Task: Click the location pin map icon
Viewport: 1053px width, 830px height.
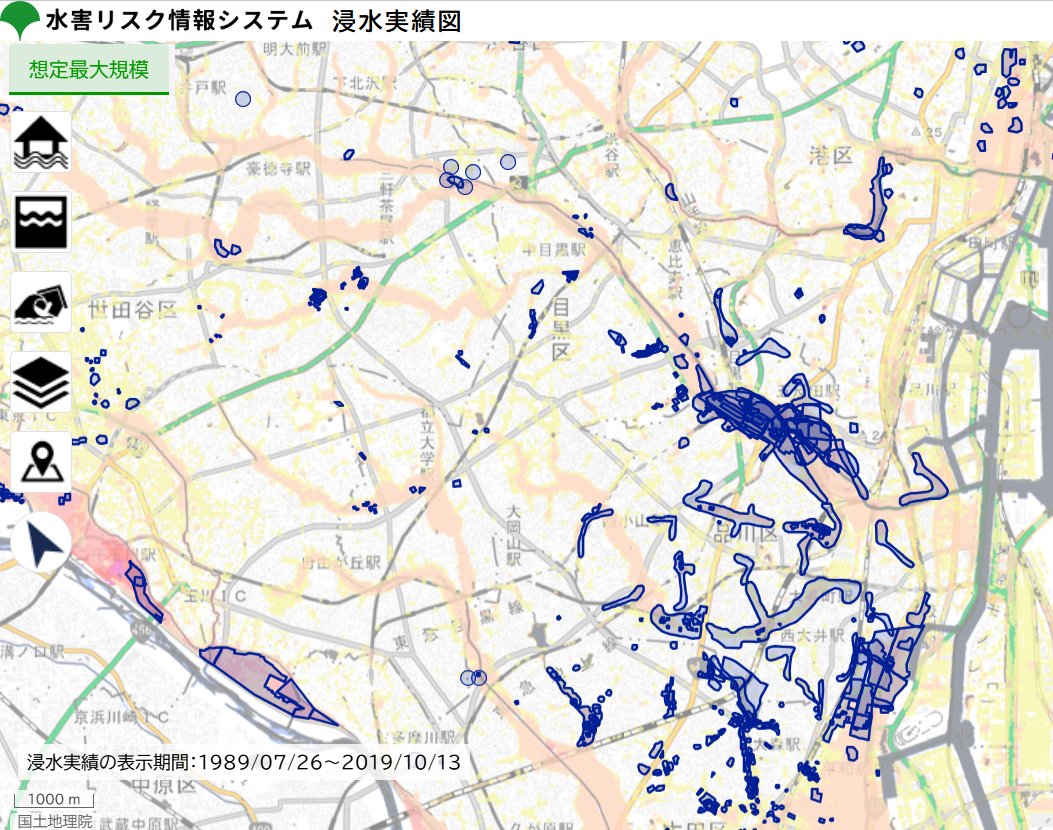Action: point(41,462)
